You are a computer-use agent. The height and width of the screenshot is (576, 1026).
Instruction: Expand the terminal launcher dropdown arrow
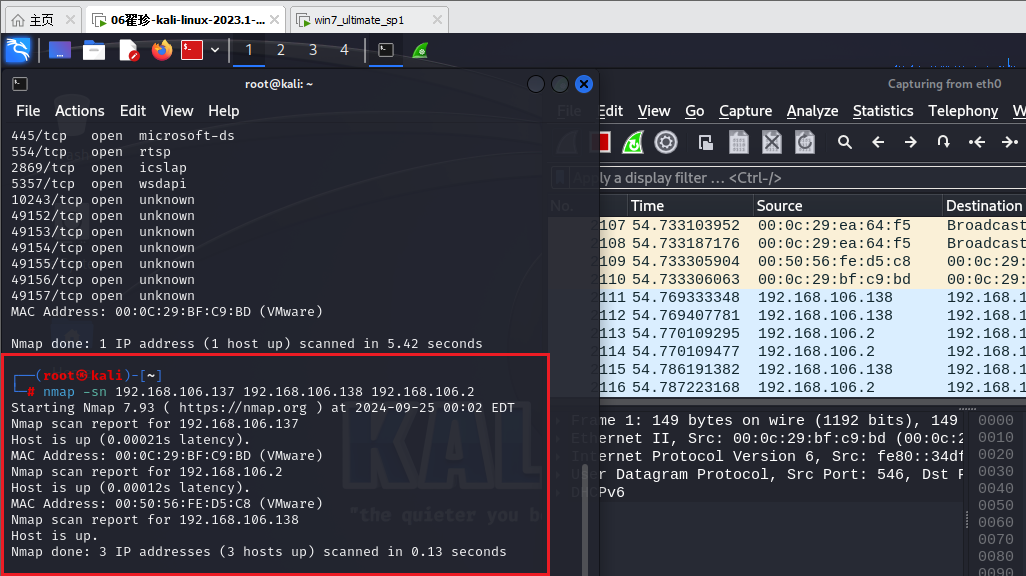[215, 50]
